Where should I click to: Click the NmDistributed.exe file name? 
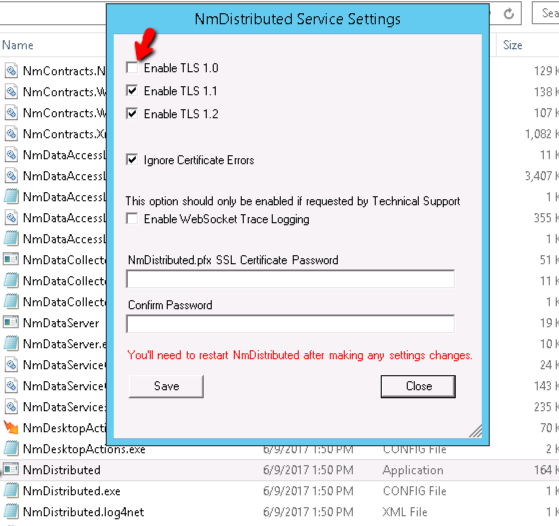pos(72,491)
